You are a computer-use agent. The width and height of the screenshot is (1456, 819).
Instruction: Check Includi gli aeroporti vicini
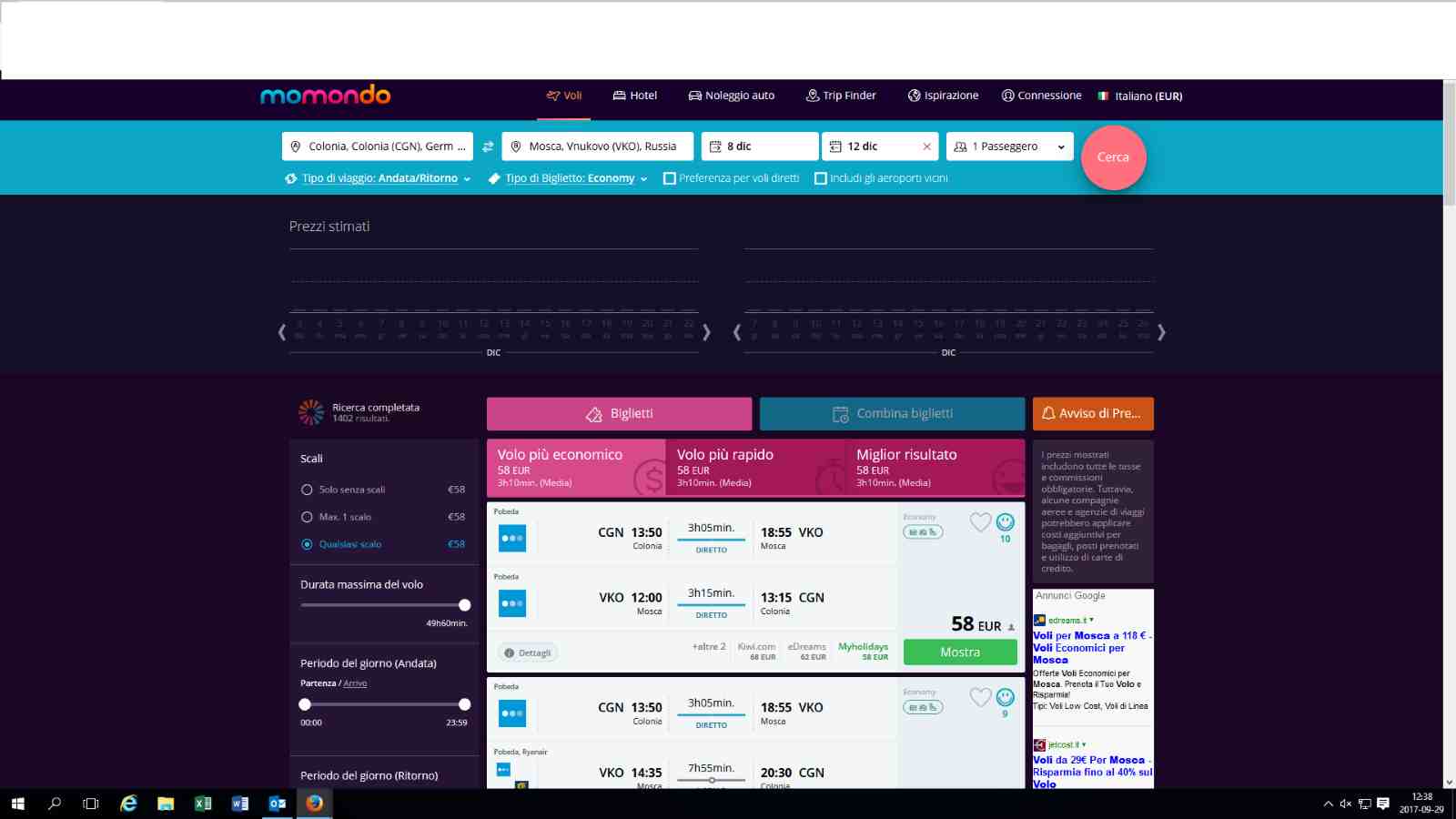pos(821,178)
